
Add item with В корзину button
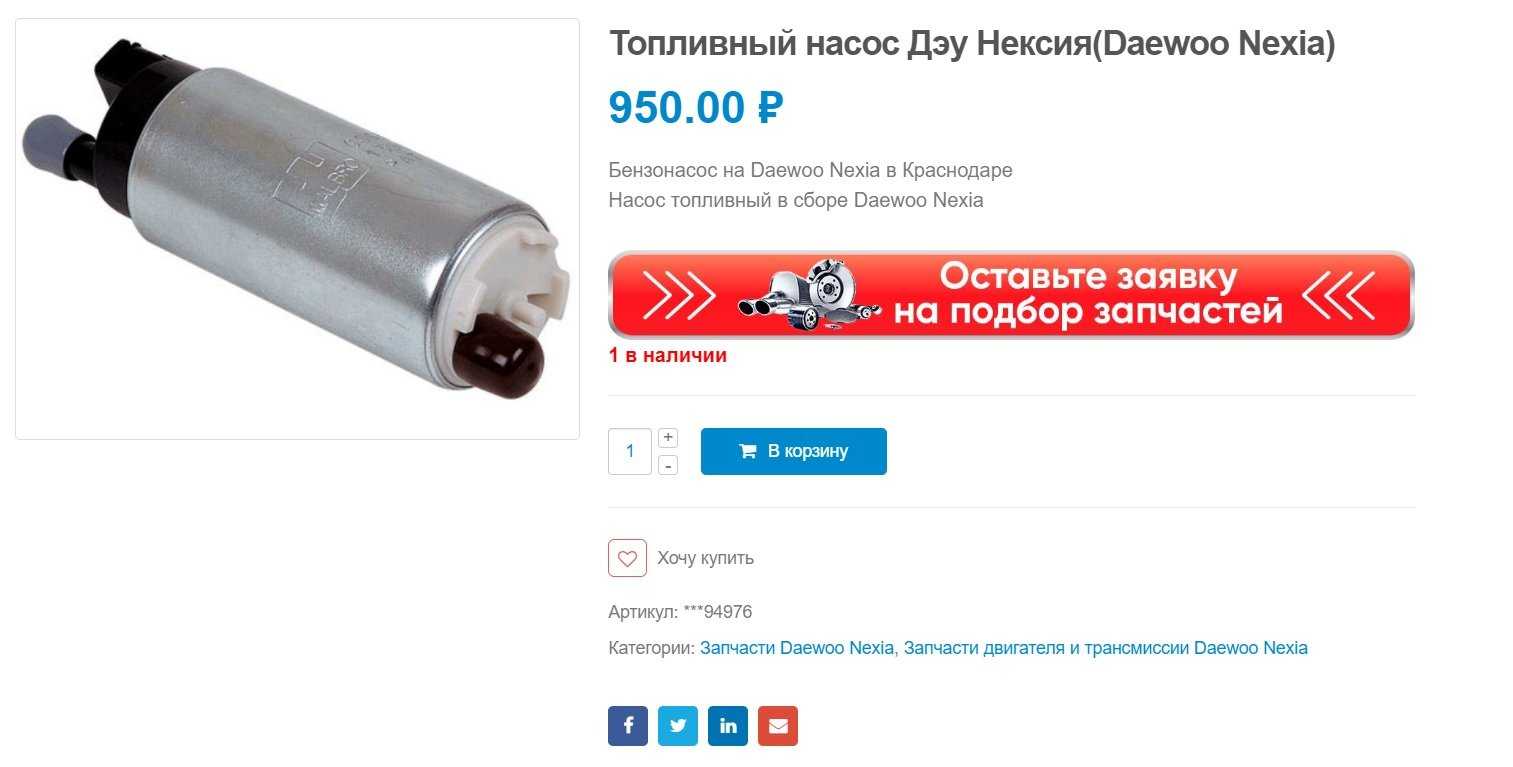click(x=794, y=451)
